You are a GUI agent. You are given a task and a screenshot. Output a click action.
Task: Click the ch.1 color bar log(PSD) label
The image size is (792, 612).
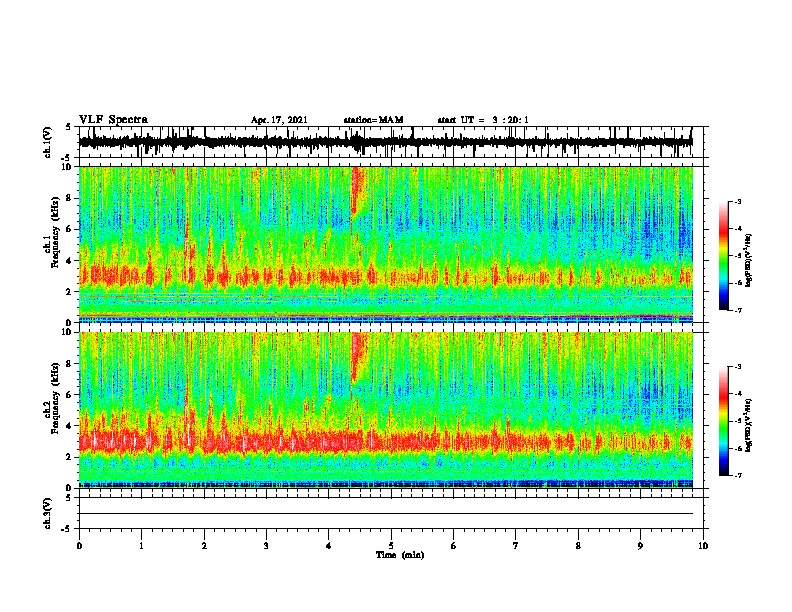point(748,261)
